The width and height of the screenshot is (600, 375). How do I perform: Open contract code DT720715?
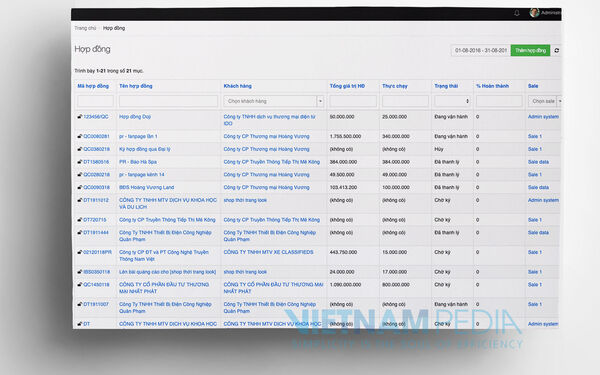(95, 220)
